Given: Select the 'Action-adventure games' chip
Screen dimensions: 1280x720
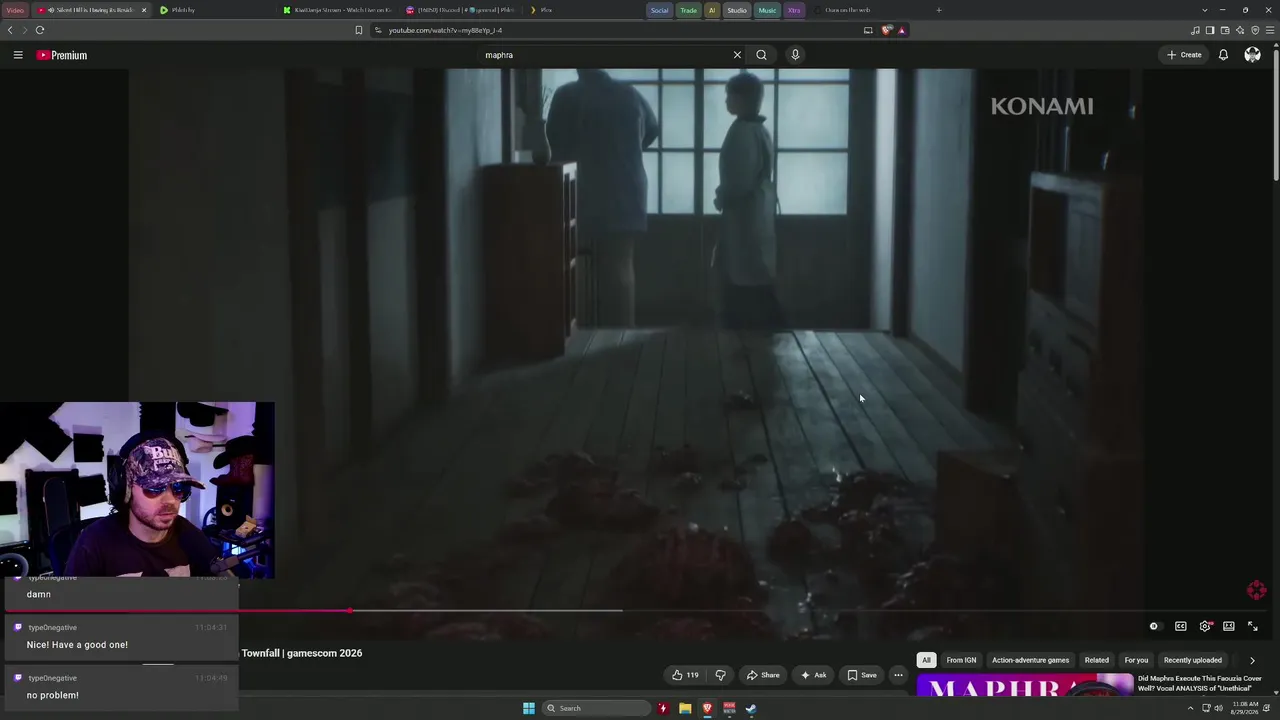Looking at the screenshot, I should point(1030,660).
